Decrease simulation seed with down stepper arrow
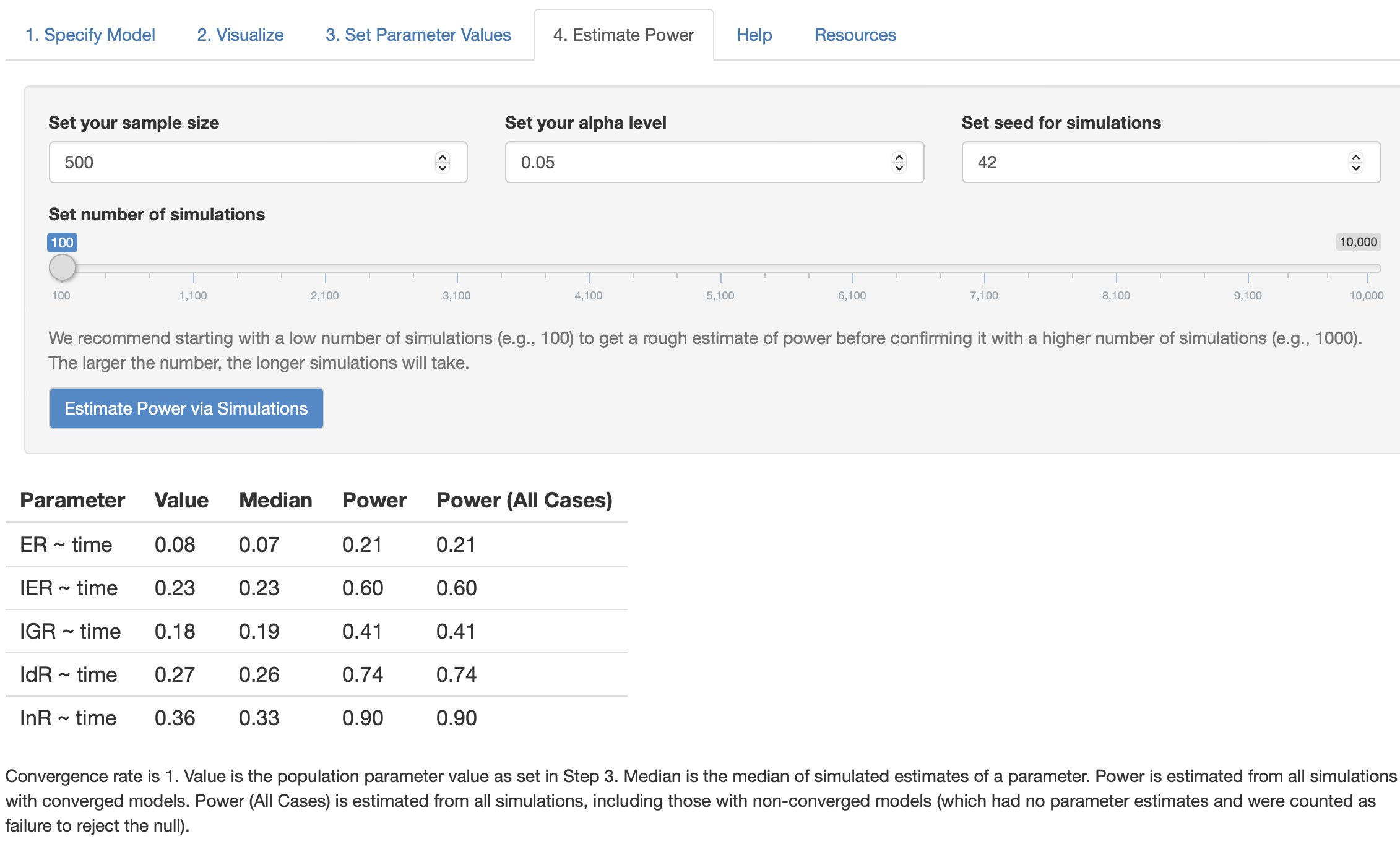This screenshot has width=1400, height=865. [1355, 168]
